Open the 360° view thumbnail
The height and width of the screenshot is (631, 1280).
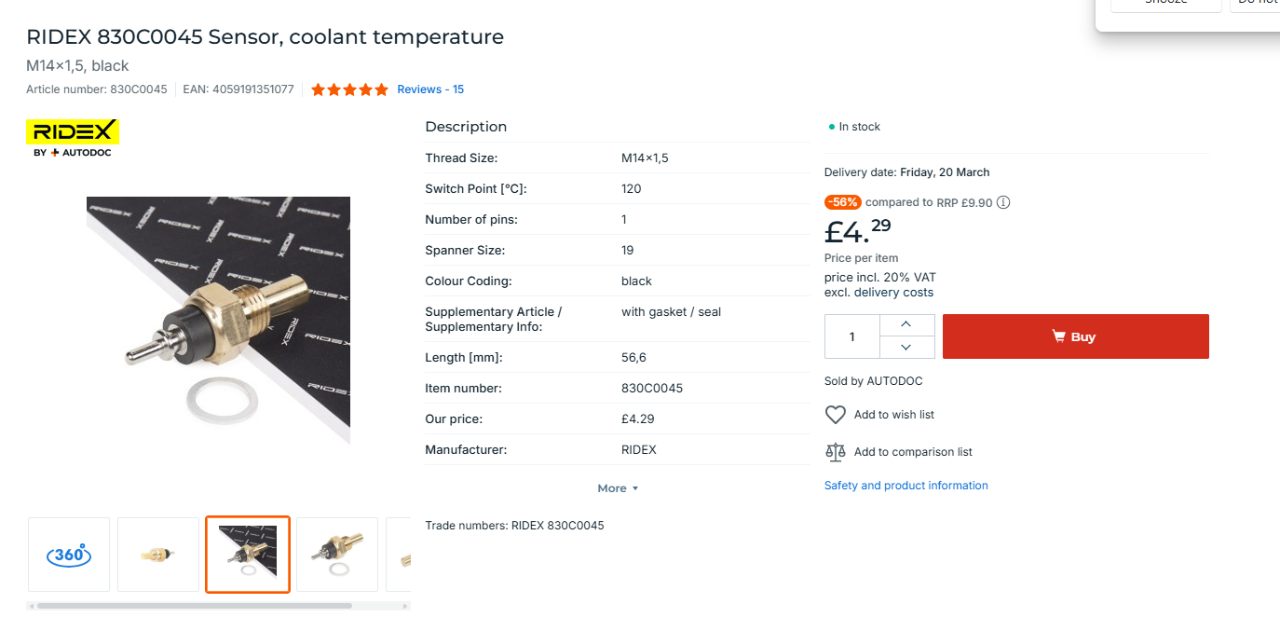click(x=69, y=554)
